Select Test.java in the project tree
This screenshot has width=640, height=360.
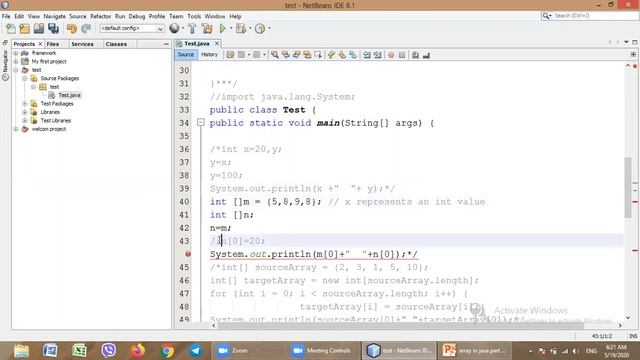coord(69,95)
